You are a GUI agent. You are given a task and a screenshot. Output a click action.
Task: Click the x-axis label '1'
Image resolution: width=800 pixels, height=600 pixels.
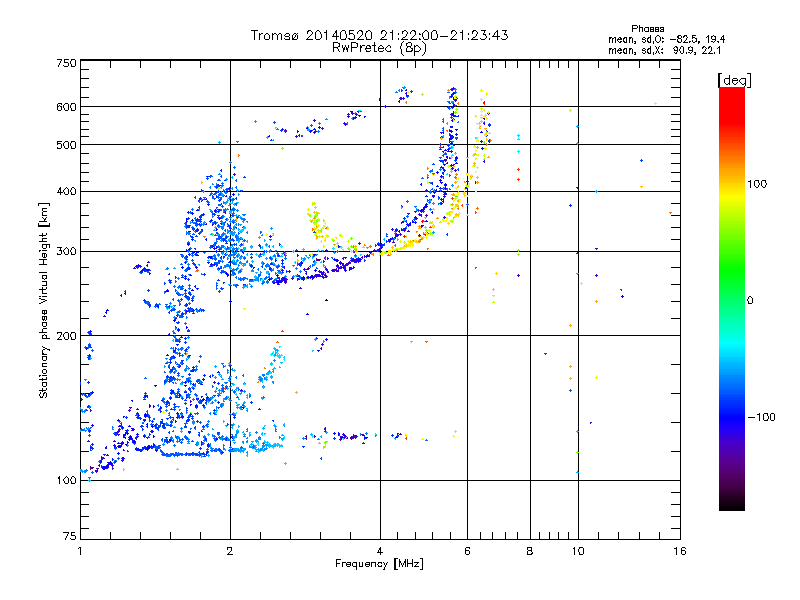(x=80, y=551)
